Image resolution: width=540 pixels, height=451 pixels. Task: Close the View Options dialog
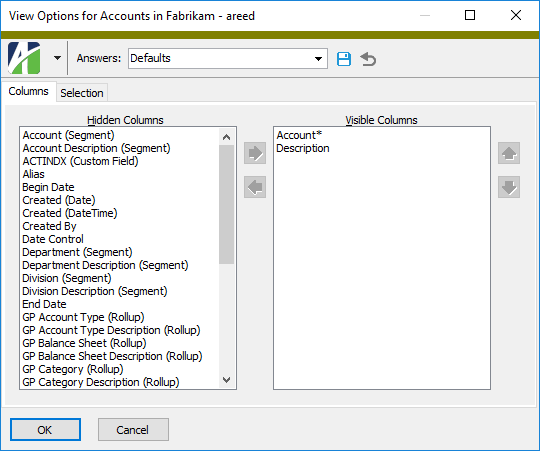(516, 15)
